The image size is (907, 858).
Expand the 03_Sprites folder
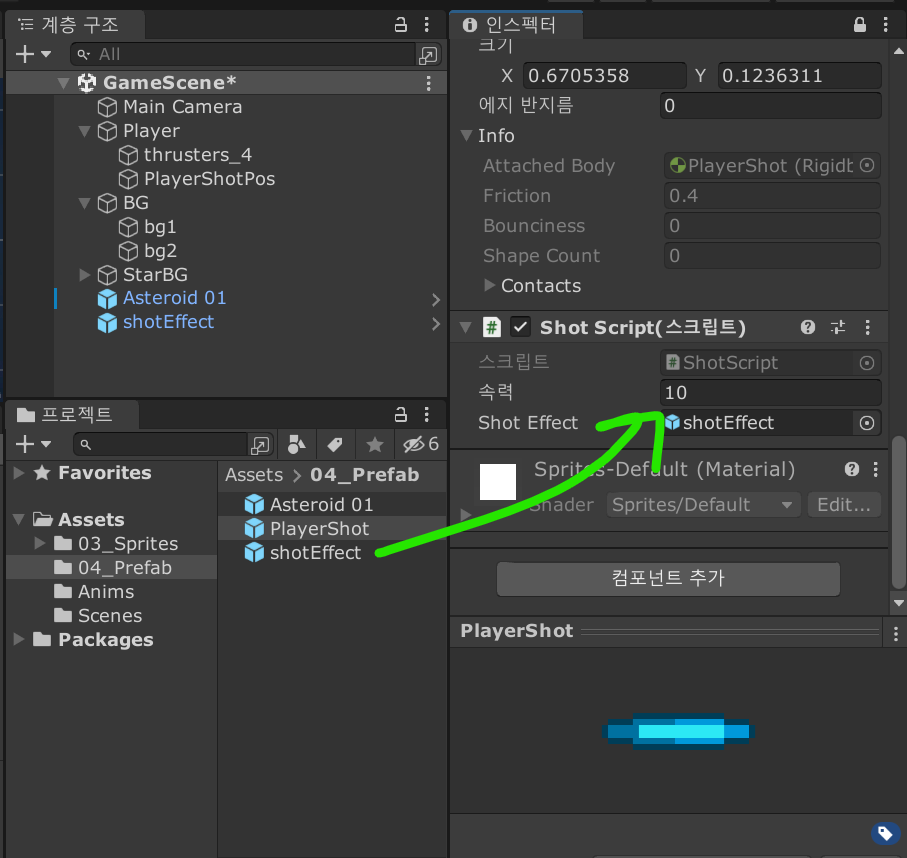(39, 543)
